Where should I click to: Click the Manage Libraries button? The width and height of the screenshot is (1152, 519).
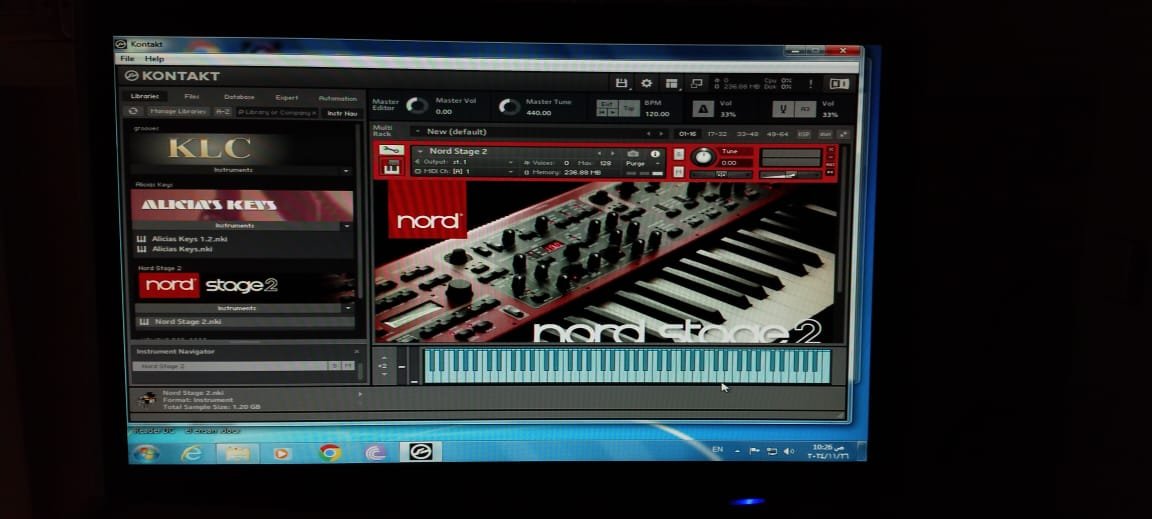tap(177, 111)
